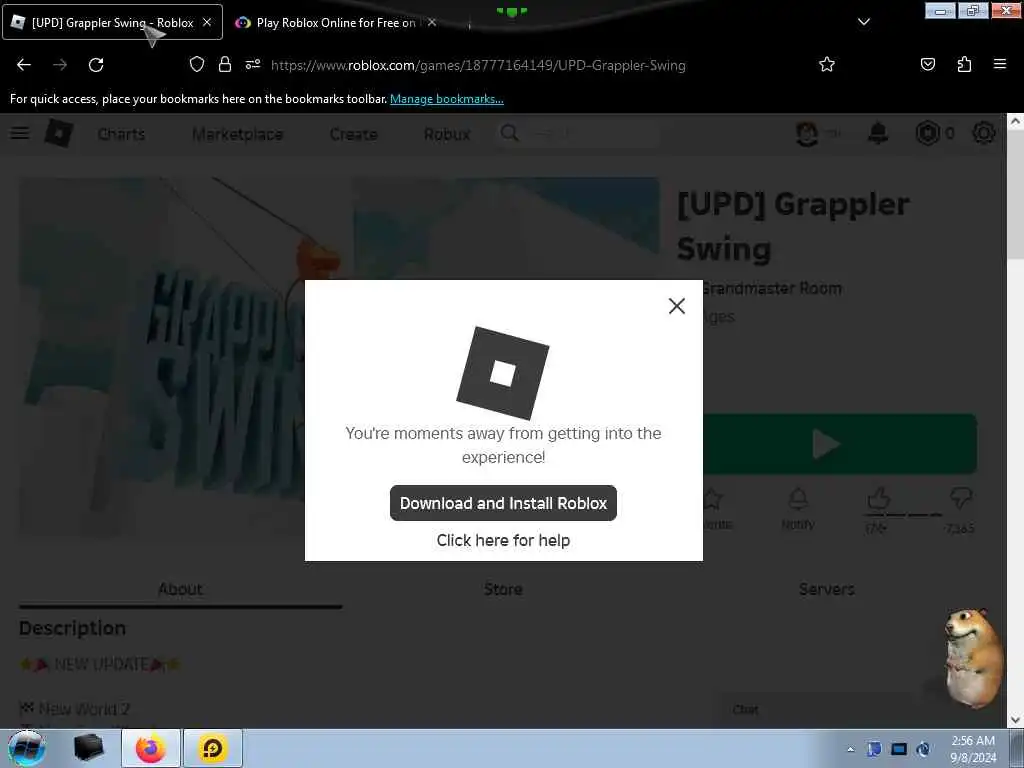Click the Roblox search field
Screen dimensions: 1024x768
pos(578,133)
